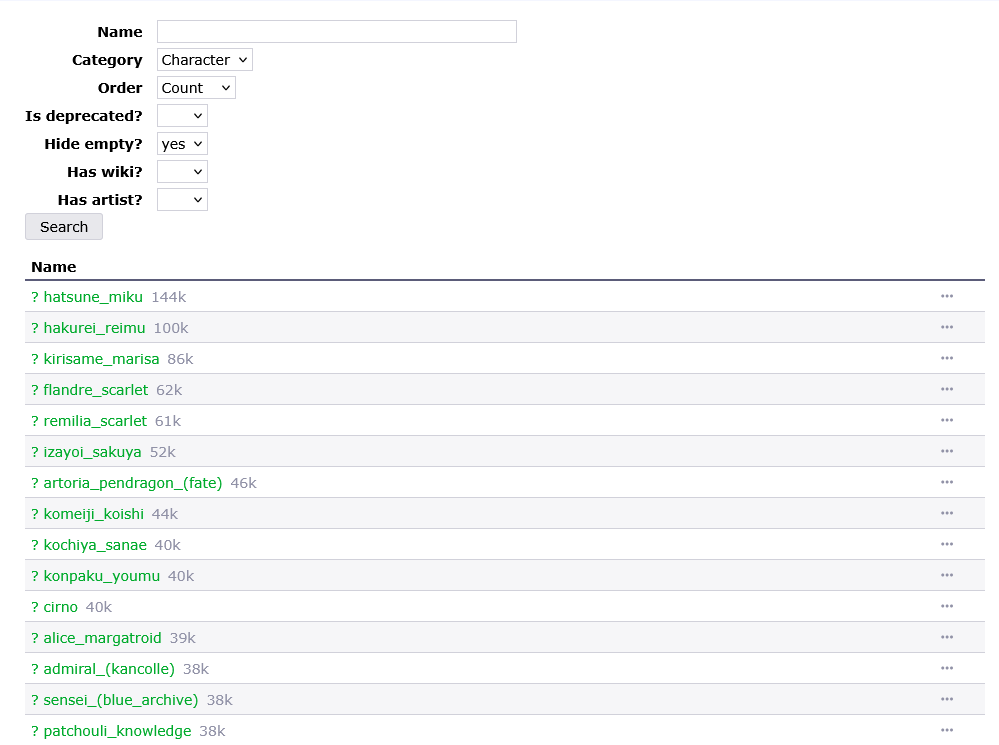
Task: Open options menu for flandre_scarlet row
Action: point(947,389)
